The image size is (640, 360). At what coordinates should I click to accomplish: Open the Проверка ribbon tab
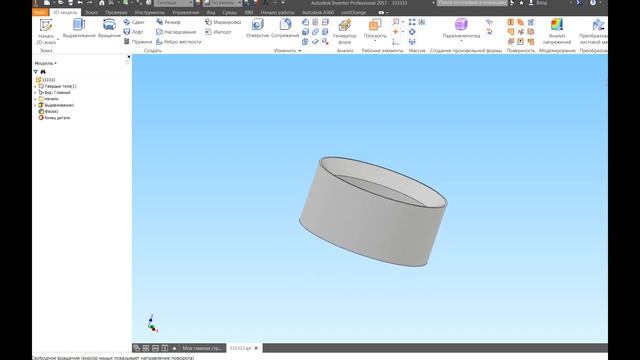(x=116, y=12)
